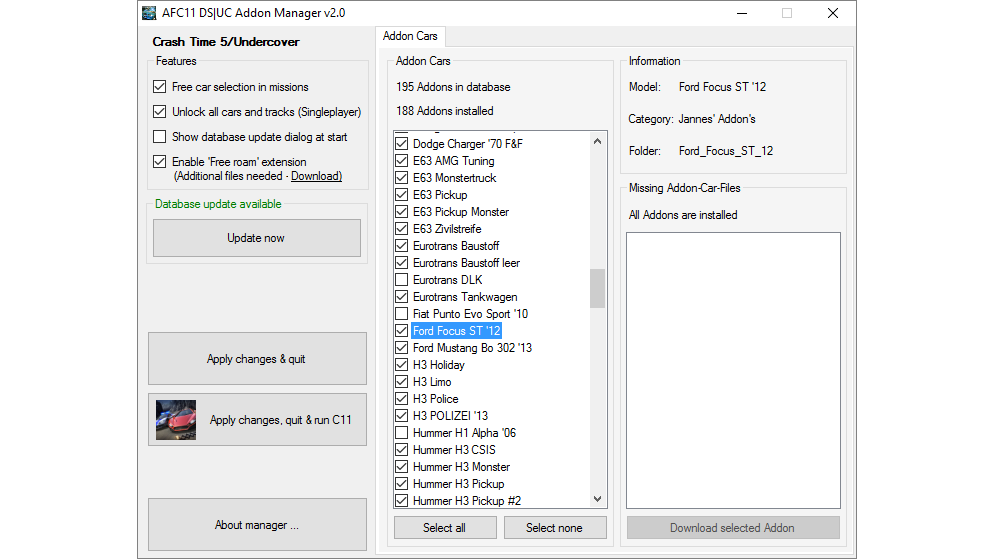Click the Update now button
The image size is (994, 559).
point(257,238)
